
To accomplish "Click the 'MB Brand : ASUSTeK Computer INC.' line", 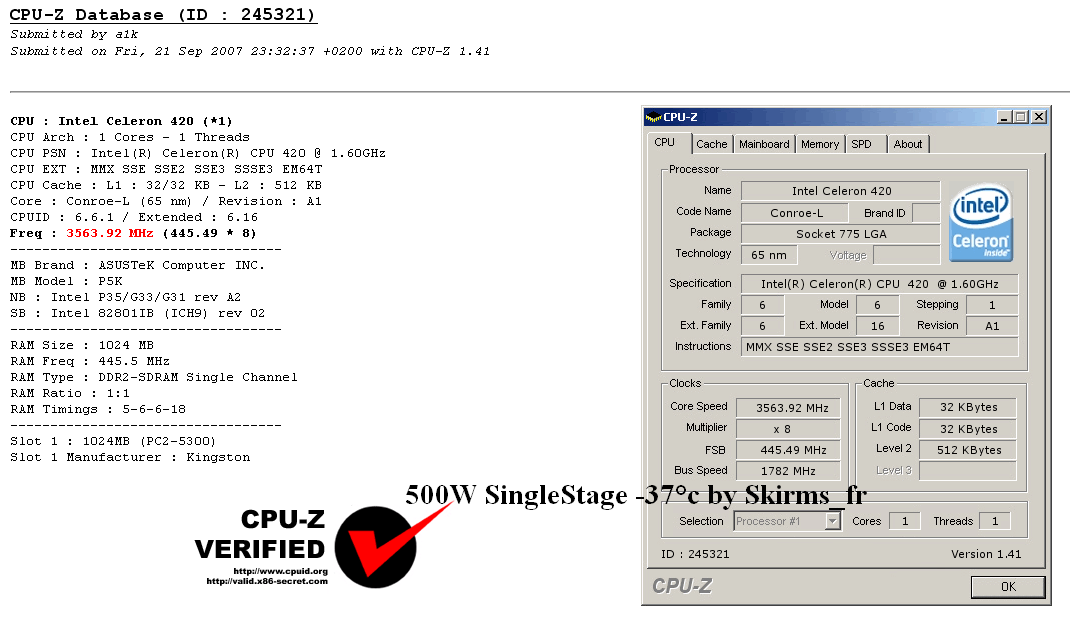I will 137,265.
